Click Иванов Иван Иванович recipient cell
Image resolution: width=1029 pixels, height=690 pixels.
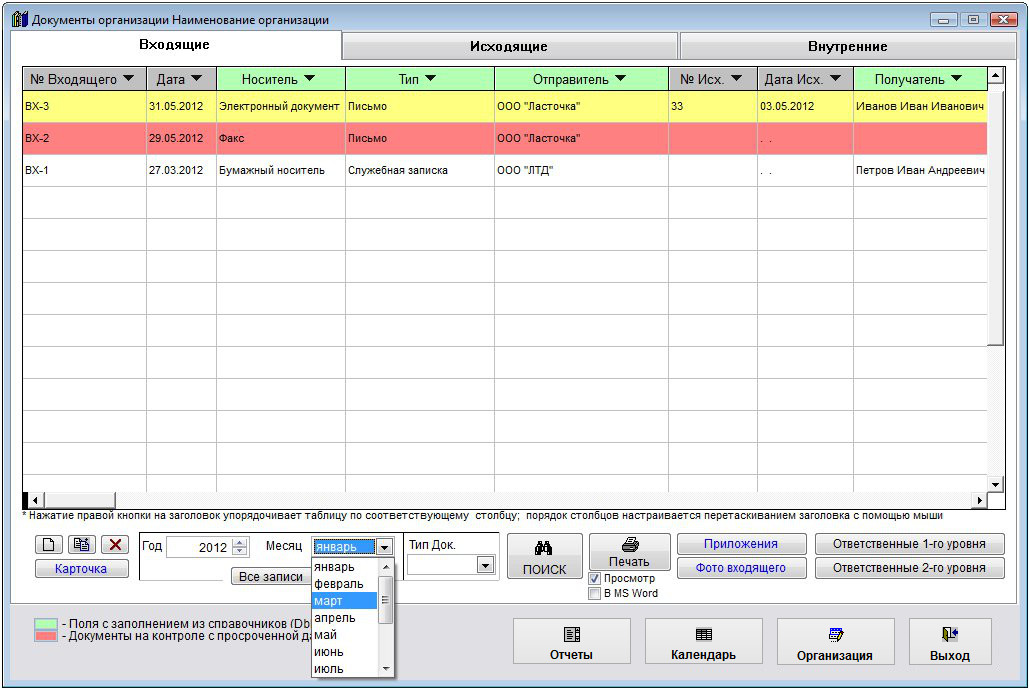920,106
